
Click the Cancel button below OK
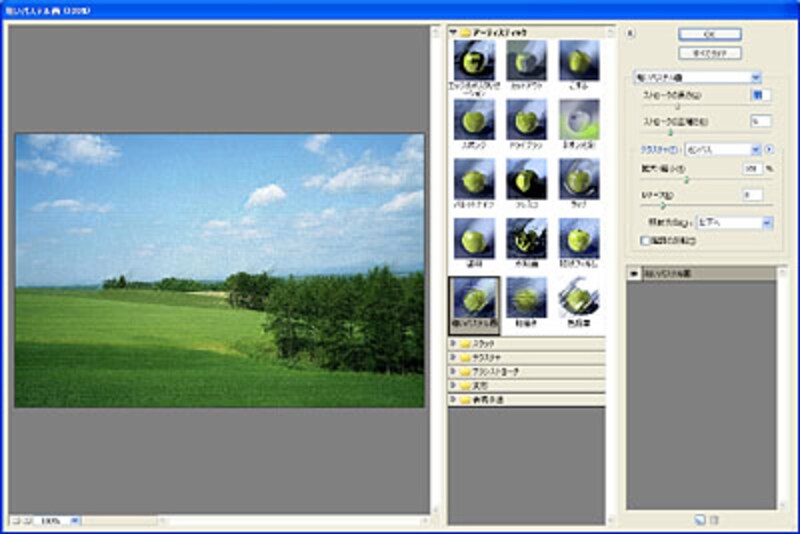pos(709,52)
